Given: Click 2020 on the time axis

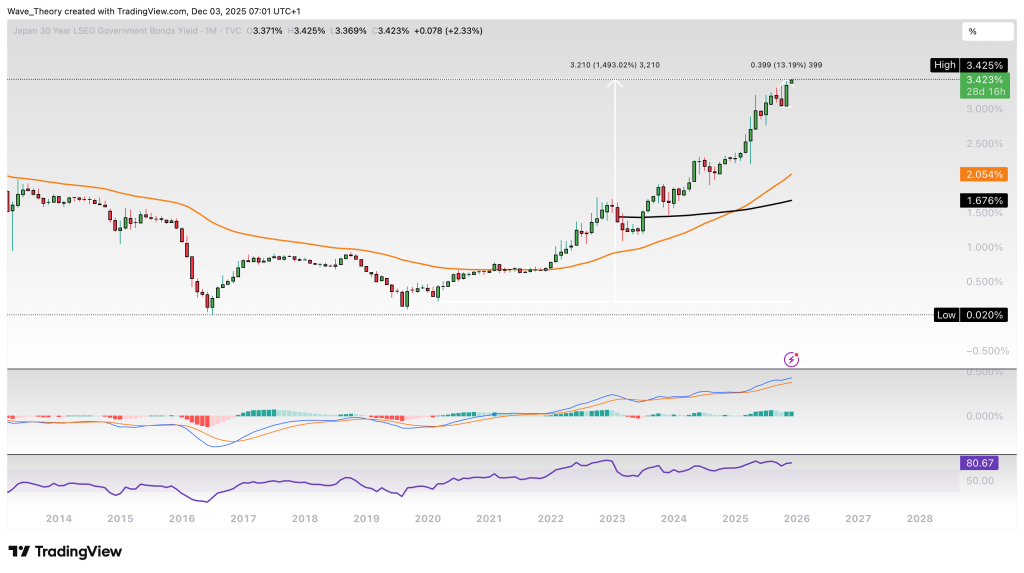Looking at the screenshot, I should [x=427, y=519].
